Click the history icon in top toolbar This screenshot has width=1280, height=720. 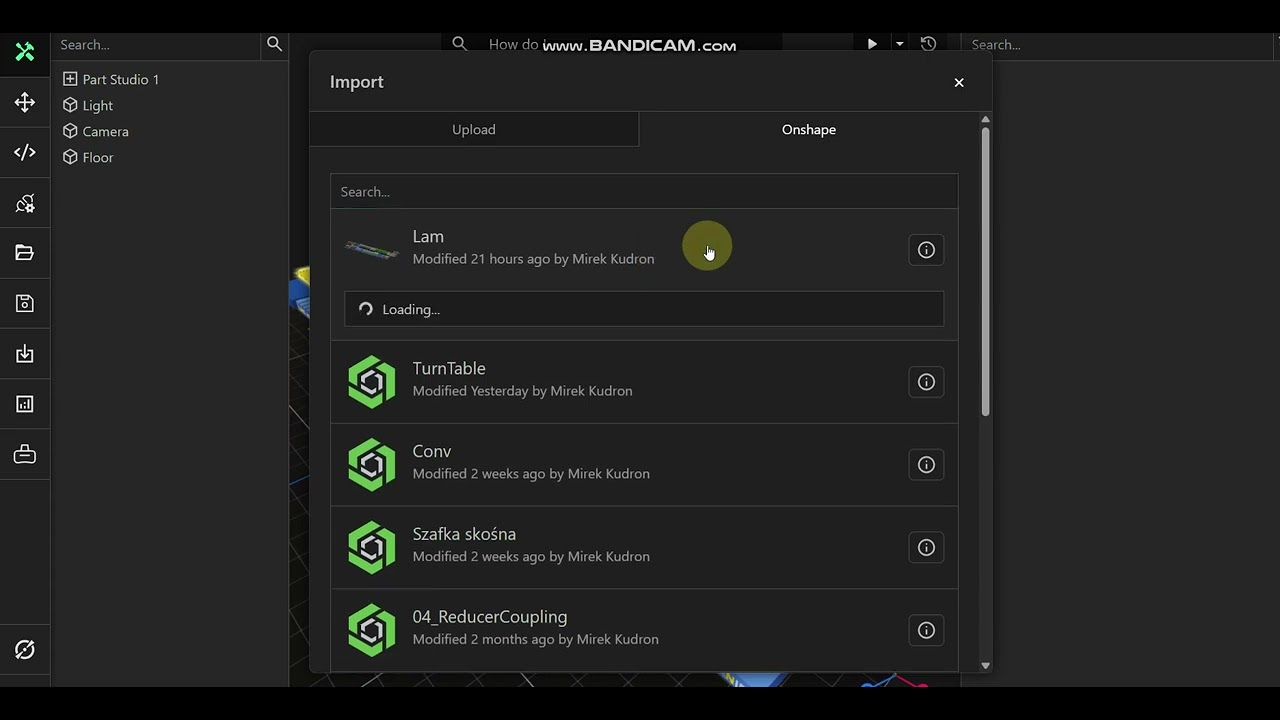pos(928,44)
